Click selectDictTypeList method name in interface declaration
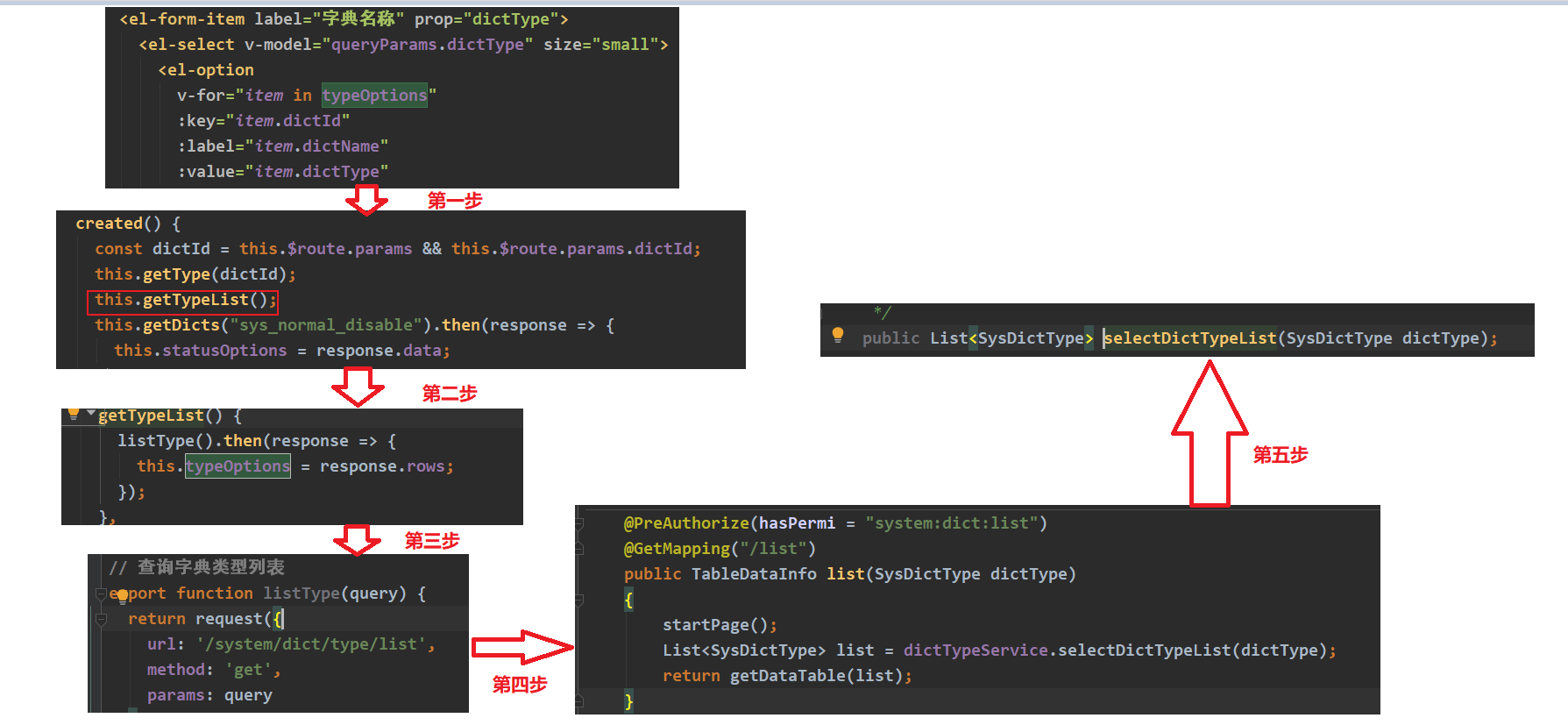The width and height of the screenshot is (1568, 725). click(1190, 338)
